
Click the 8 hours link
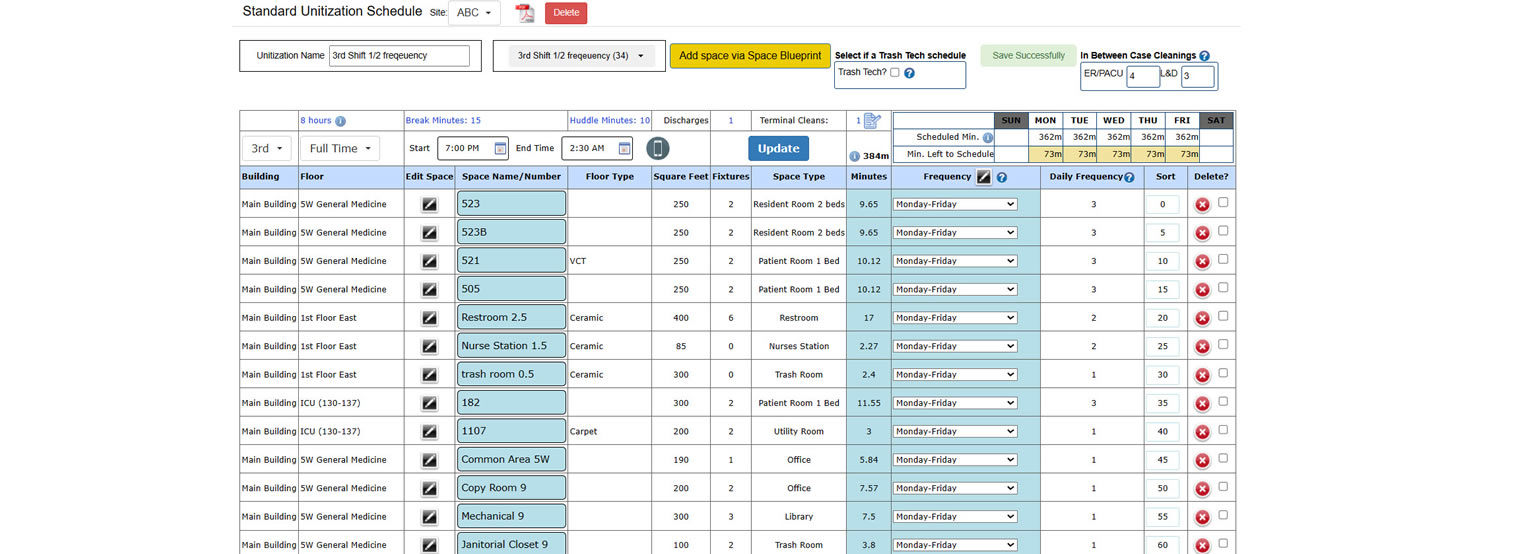point(316,121)
